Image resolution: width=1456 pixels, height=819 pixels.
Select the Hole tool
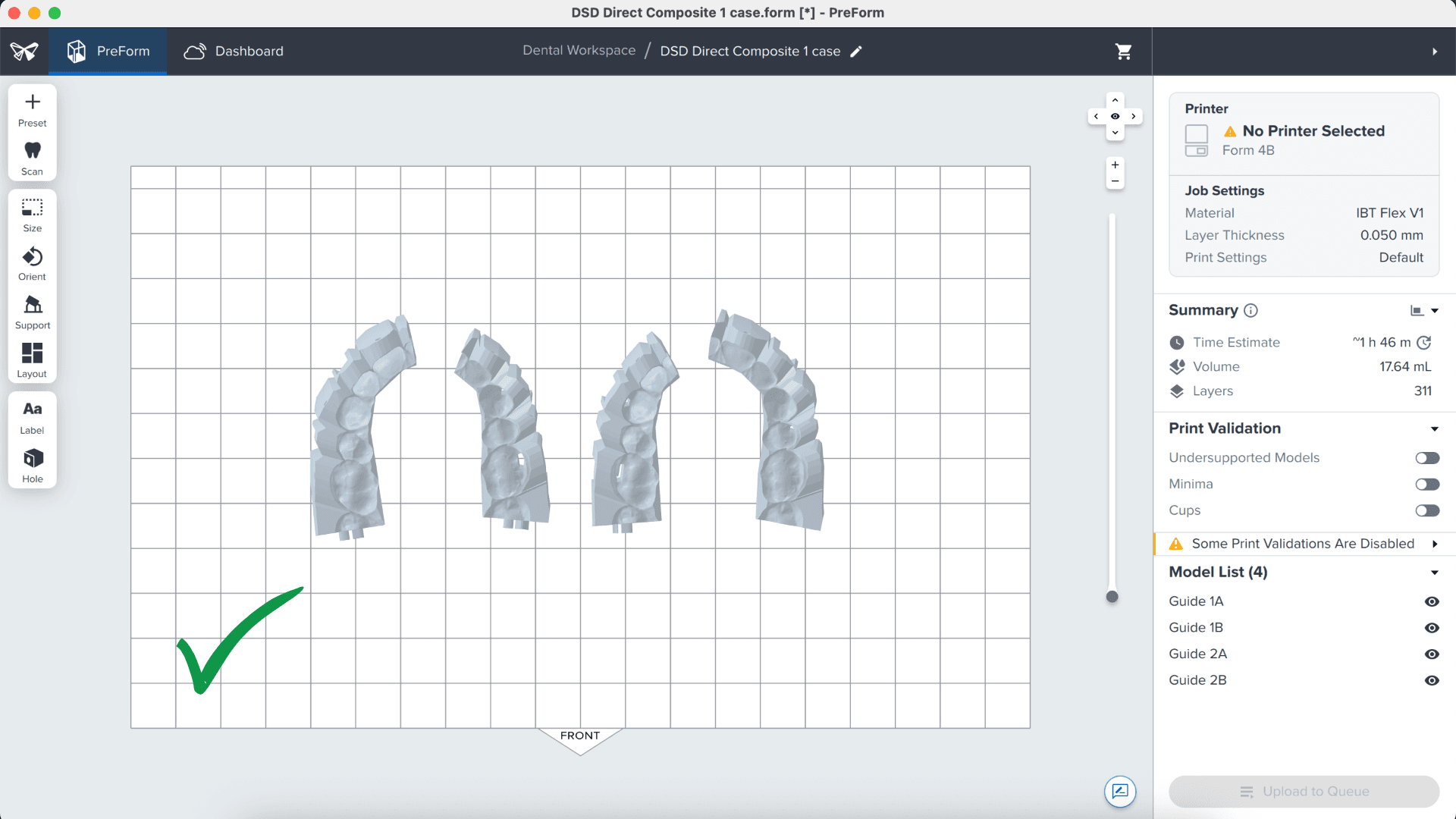click(32, 465)
